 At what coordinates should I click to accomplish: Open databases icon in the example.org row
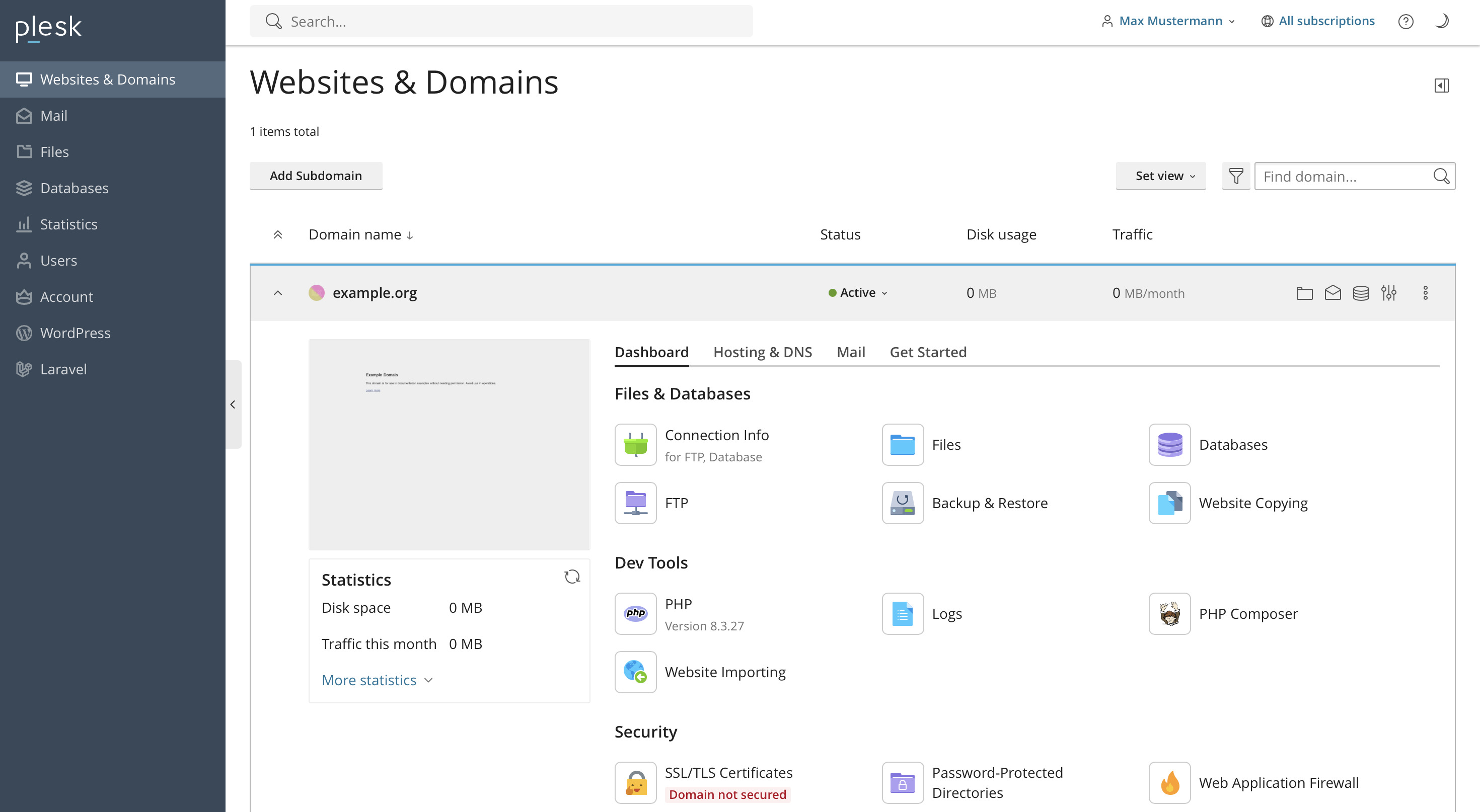tap(1362, 293)
